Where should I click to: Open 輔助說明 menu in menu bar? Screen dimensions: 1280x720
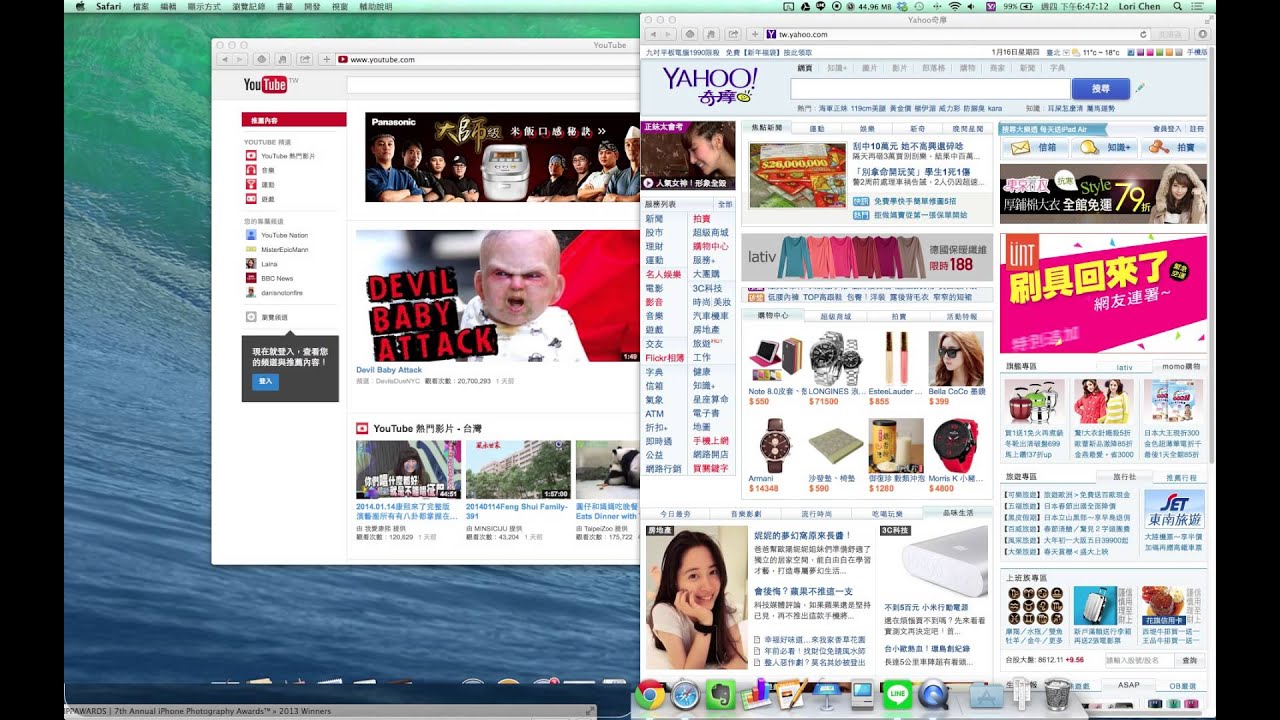[x=376, y=6]
